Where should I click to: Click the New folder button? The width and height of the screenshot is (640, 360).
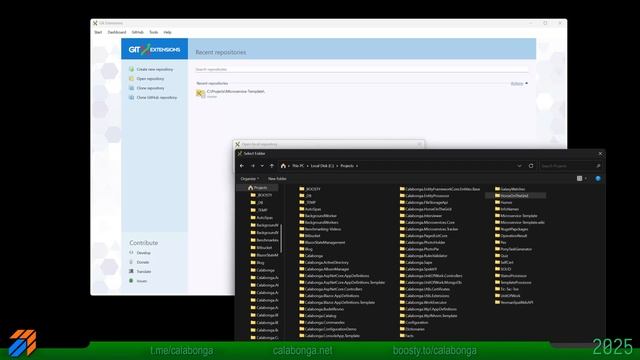(x=277, y=179)
